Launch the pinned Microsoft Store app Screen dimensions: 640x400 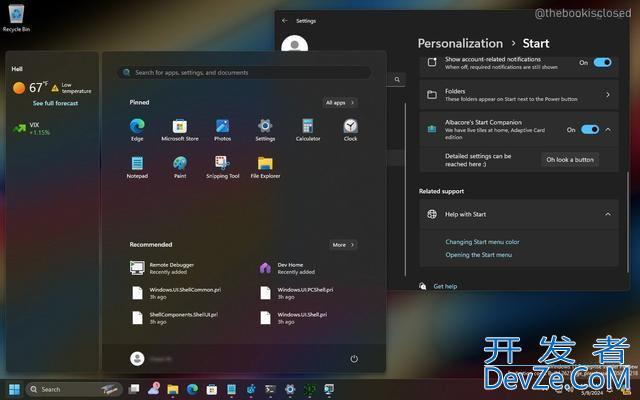[x=180, y=130]
